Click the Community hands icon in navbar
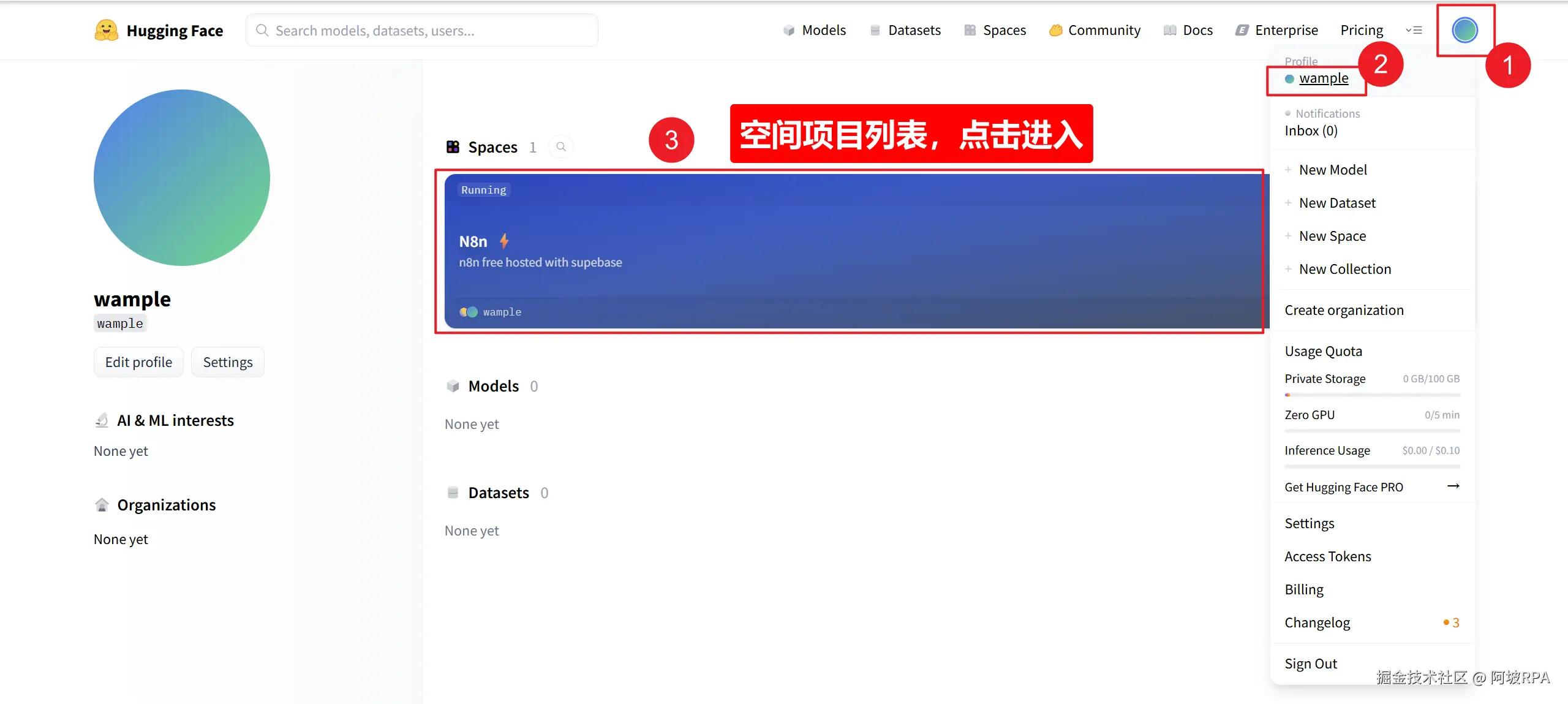The height and width of the screenshot is (704, 1568). click(x=1055, y=30)
